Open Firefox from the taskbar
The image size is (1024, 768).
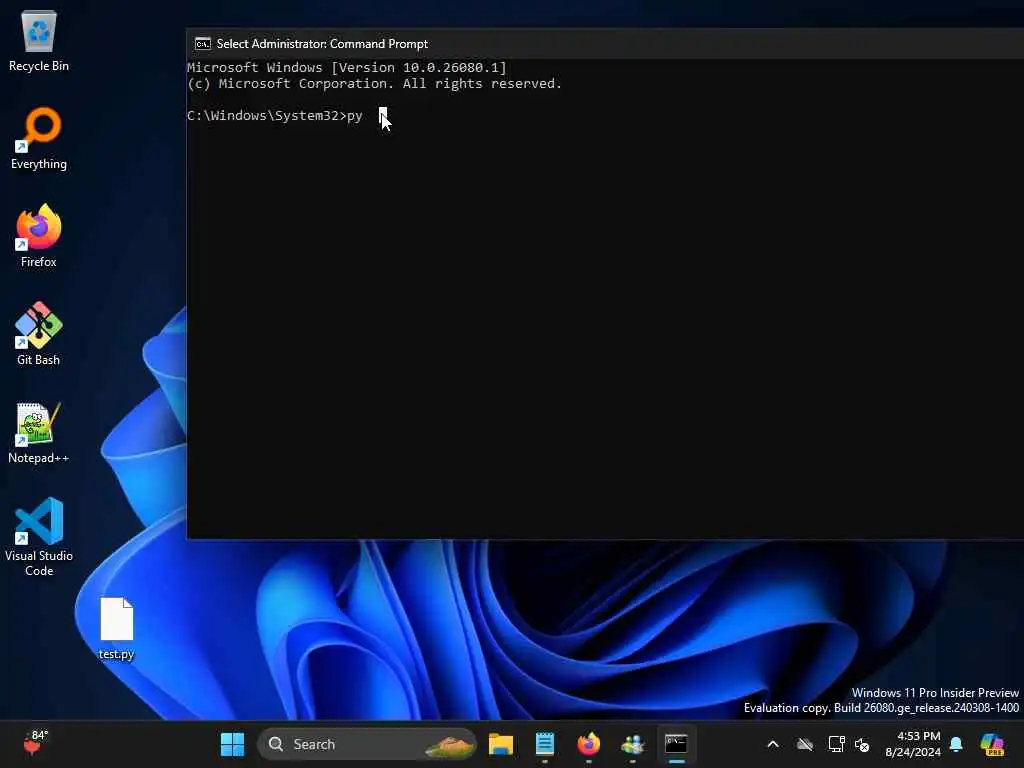tap(588, 744)
